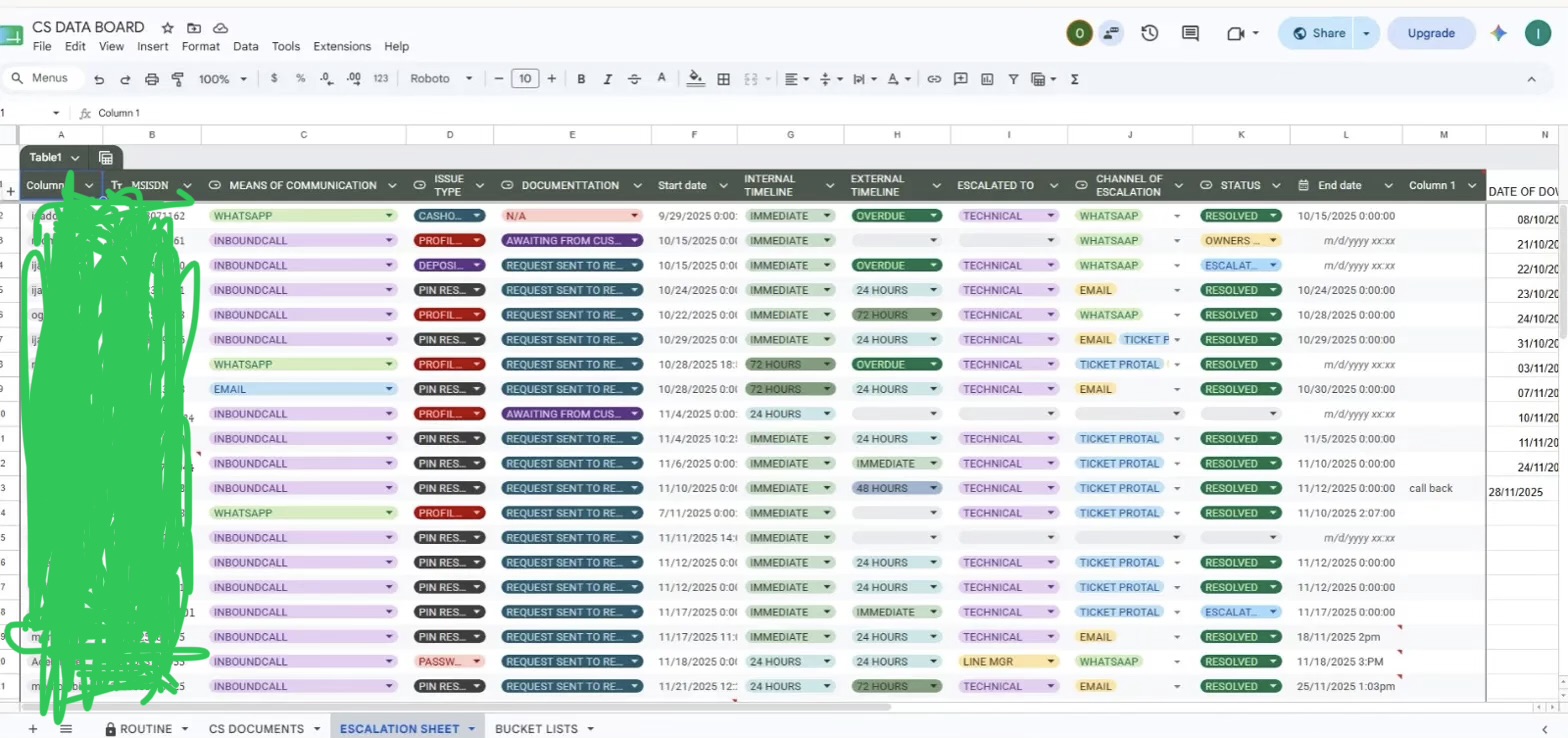Open the STATUS column header dropdown
The image size is (1568, 738).
pyautogui.click(x=1274, y=185)
